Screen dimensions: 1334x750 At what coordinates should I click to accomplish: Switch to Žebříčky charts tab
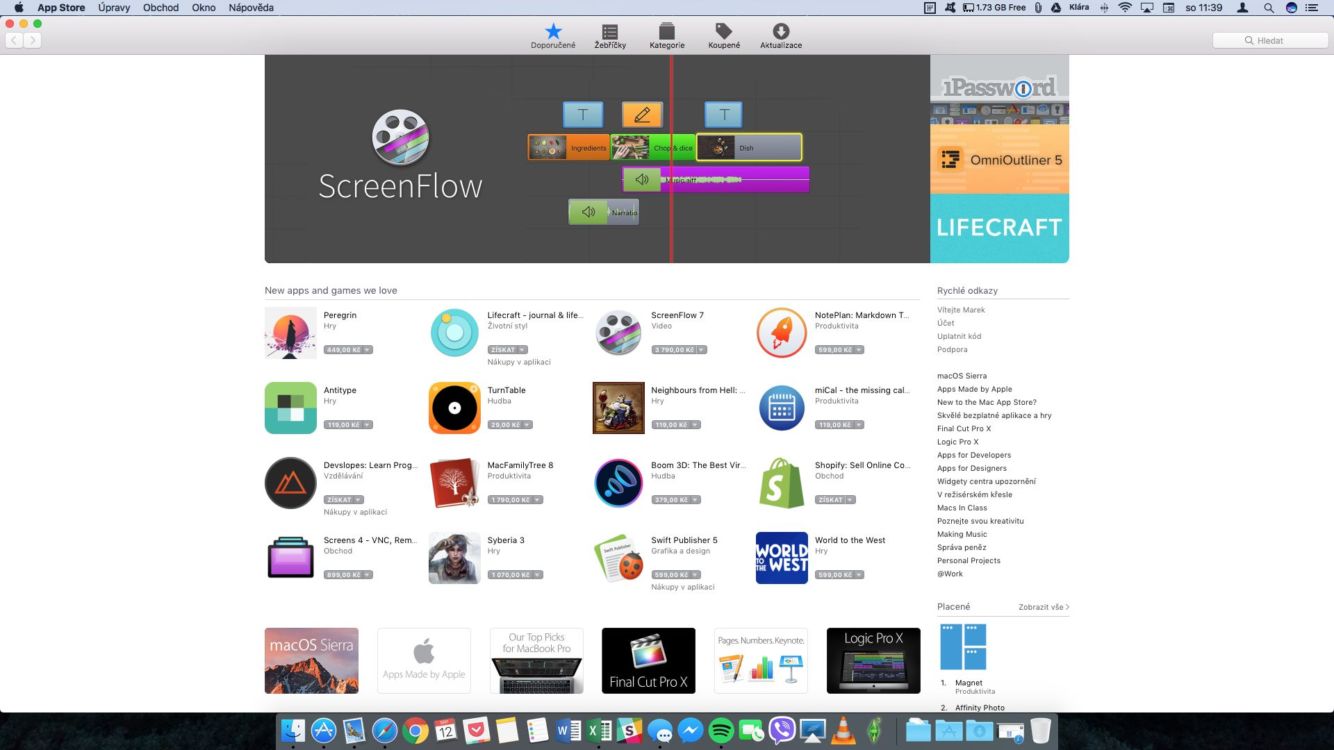609,36
